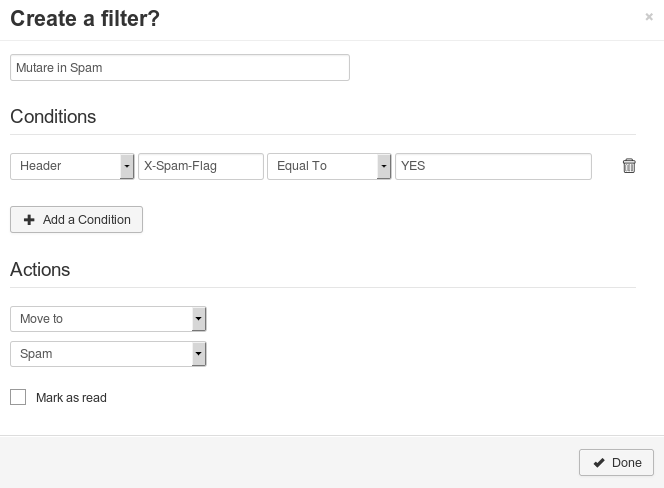Click the YES value input field

click(x=493, y=166)
